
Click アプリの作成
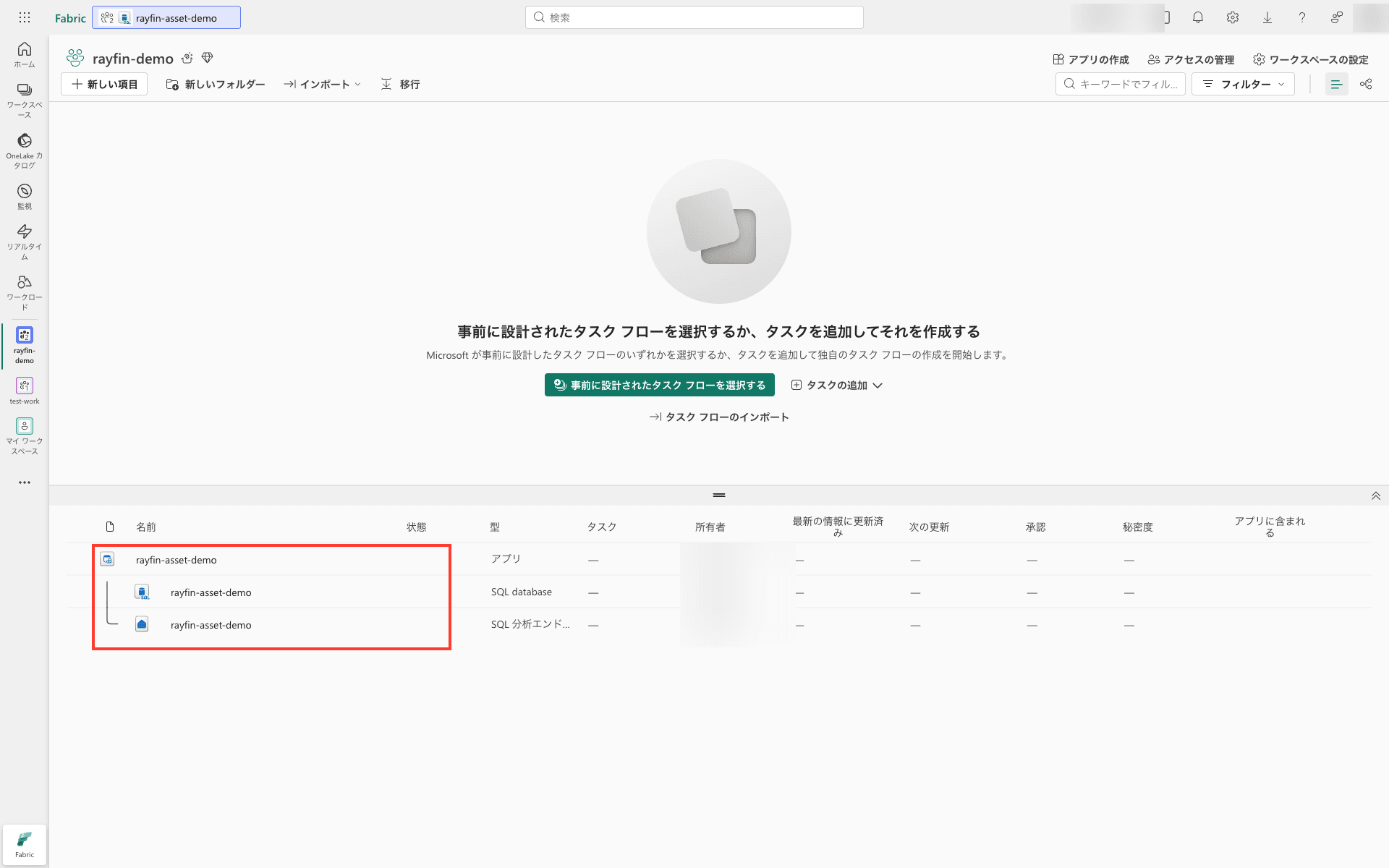pos(1091,59)
